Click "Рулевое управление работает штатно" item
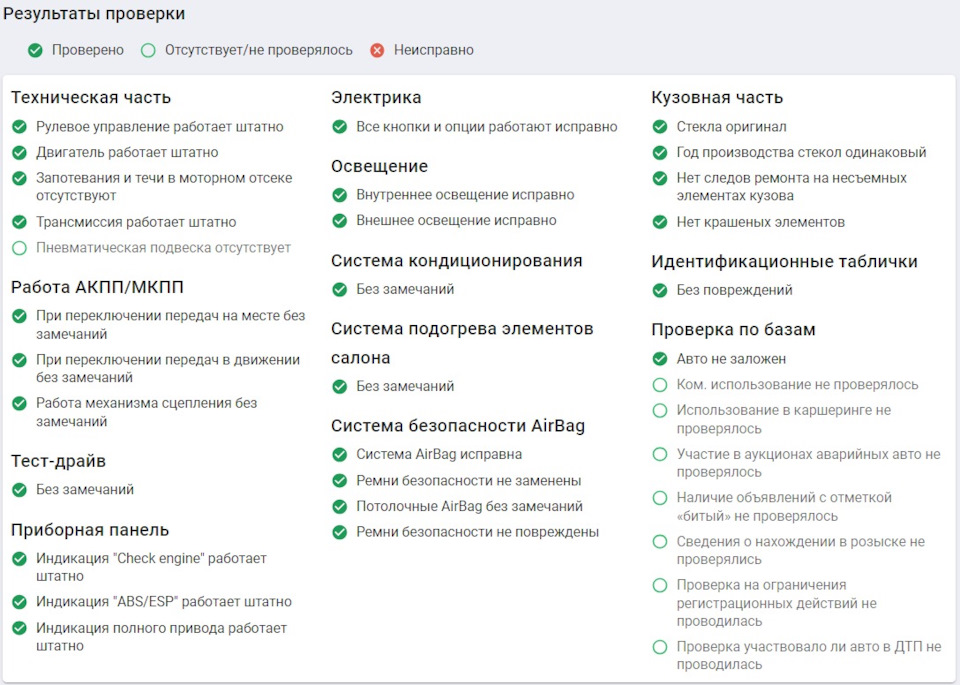This screenshot has height=685, width=960. (160, 127)
